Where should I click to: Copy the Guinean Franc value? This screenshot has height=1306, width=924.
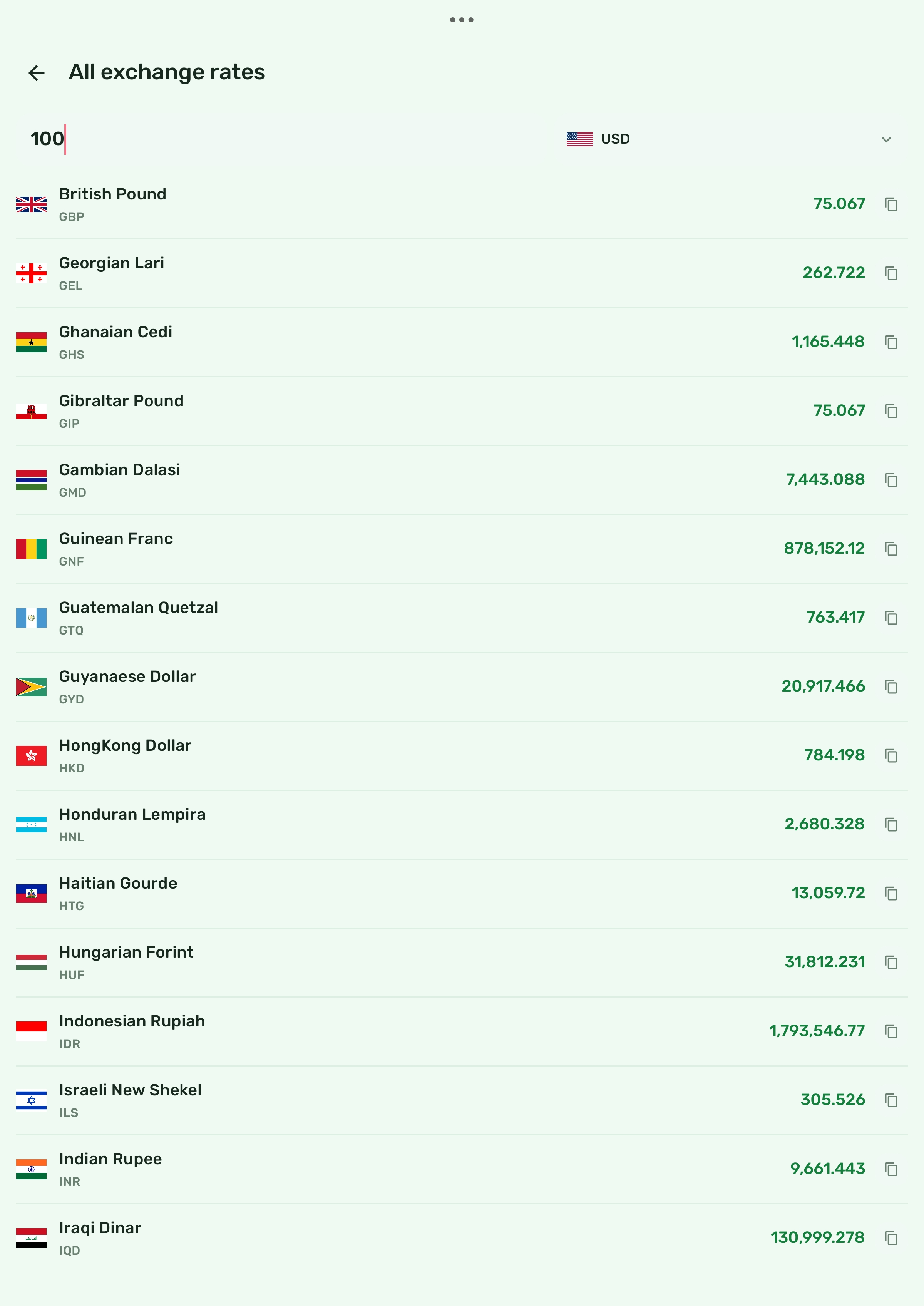pyautogui.click(x=891, y=549)
